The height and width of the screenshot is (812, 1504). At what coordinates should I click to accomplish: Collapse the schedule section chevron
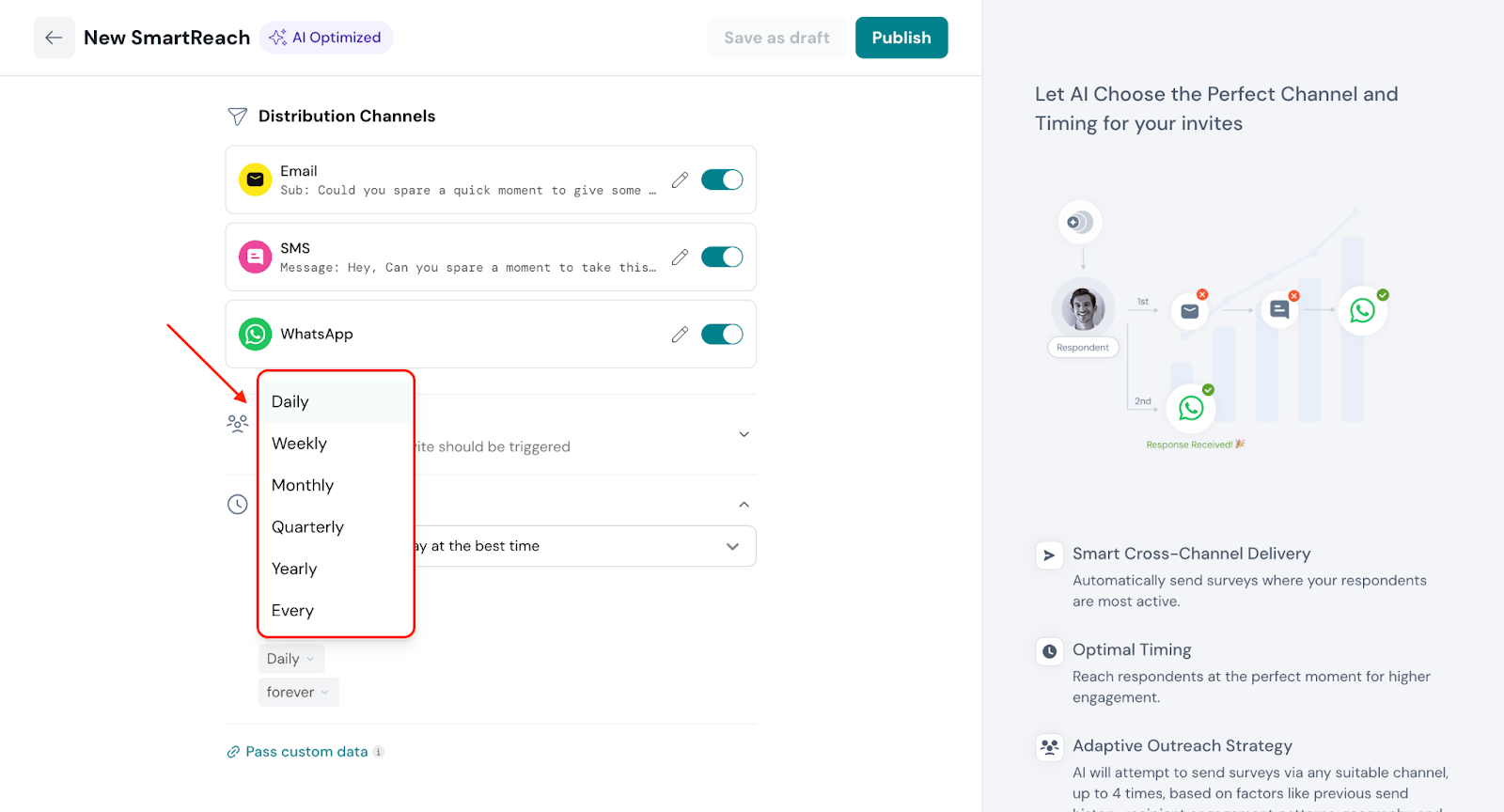(744, 505)
